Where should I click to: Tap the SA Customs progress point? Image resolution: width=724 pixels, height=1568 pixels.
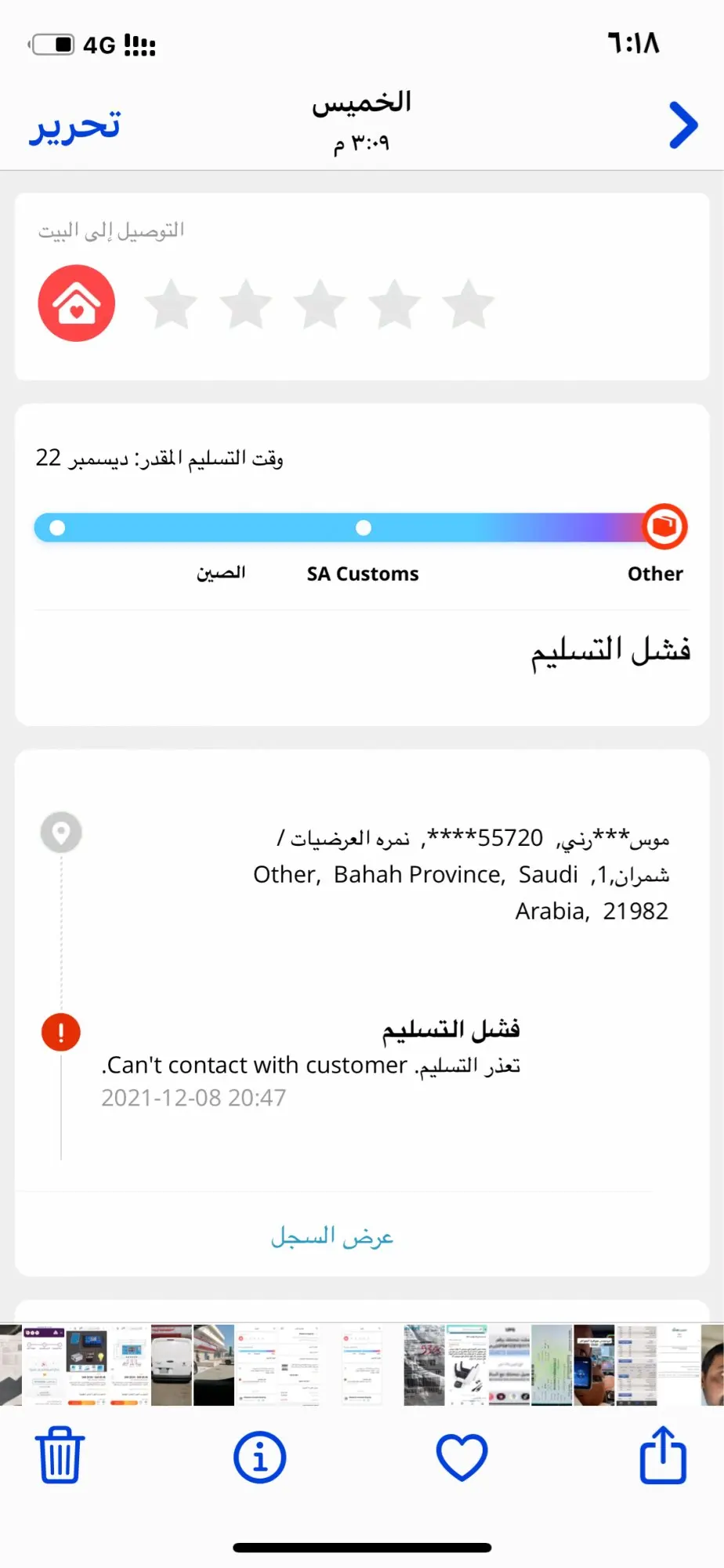(x=364, y=528)
